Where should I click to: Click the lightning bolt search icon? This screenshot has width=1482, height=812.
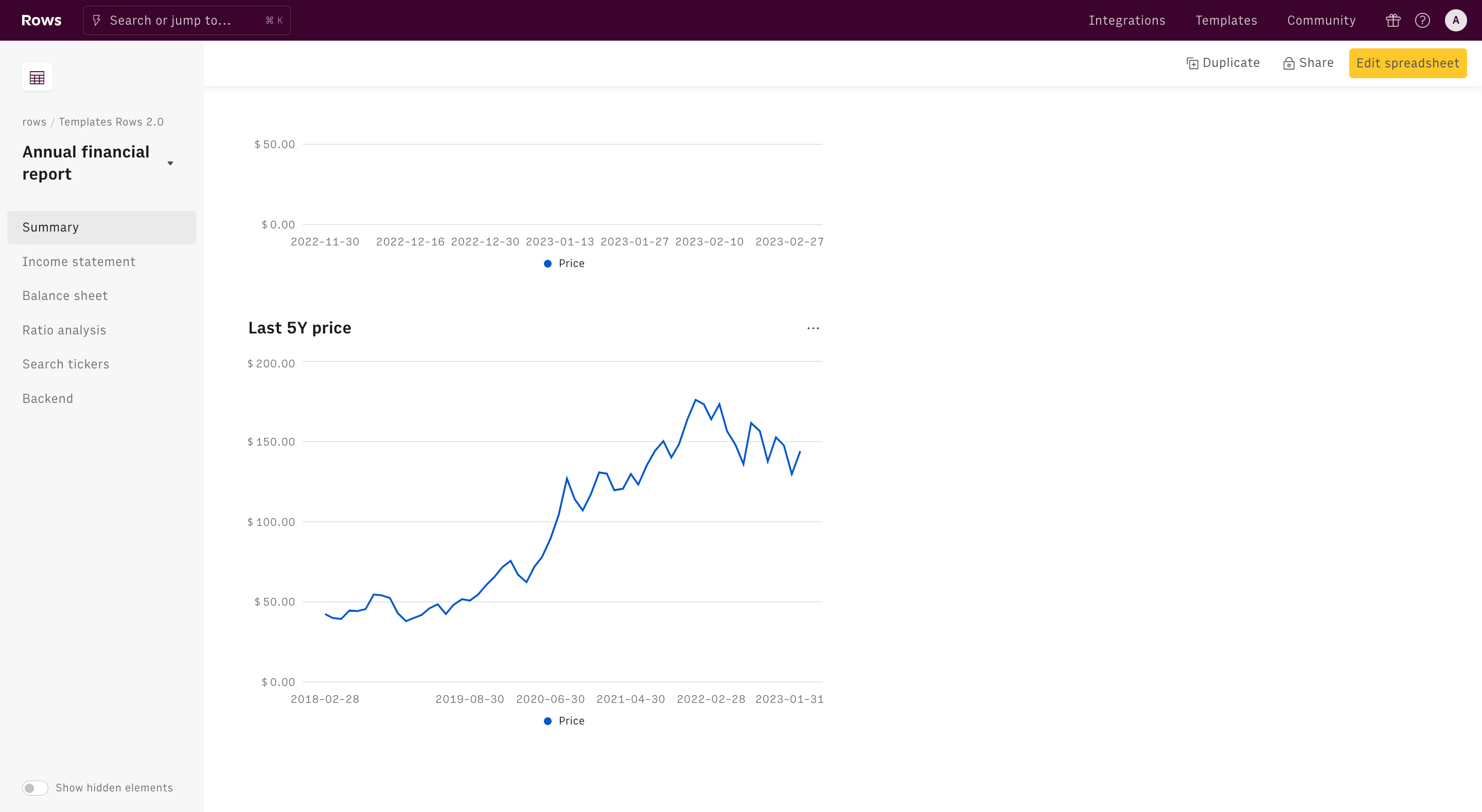pos(97,21)
